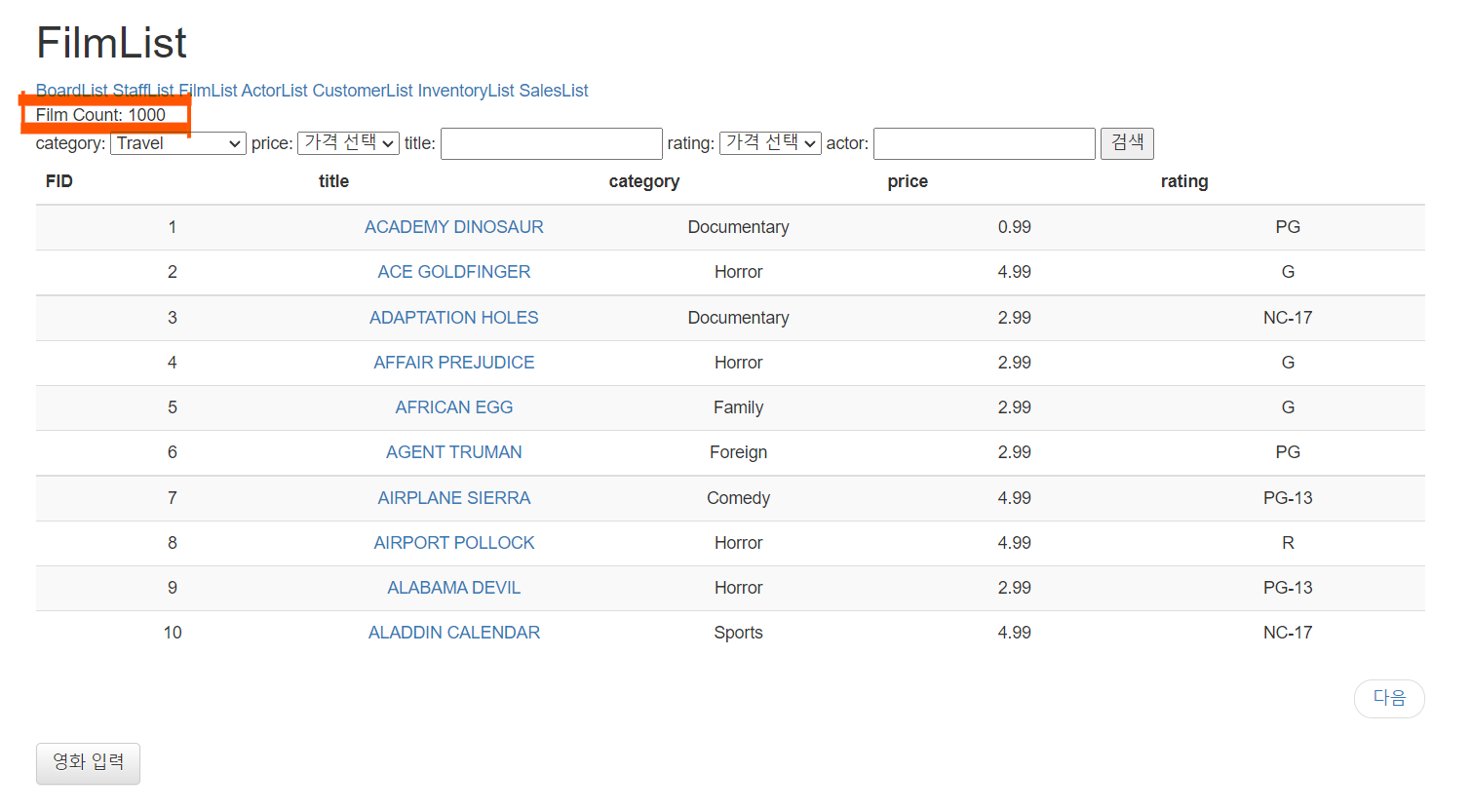Select Family category cell of AFRICAN EGG
The image size is (1471, 812).
click(x=738, y=407)
